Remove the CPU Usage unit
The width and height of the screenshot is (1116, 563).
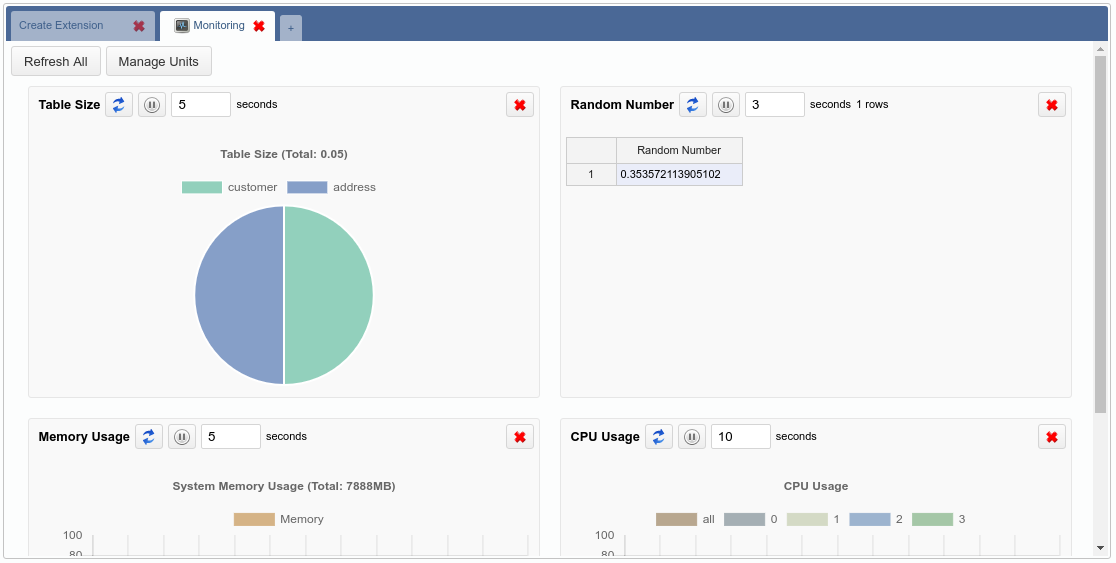tap(1052, 437)
